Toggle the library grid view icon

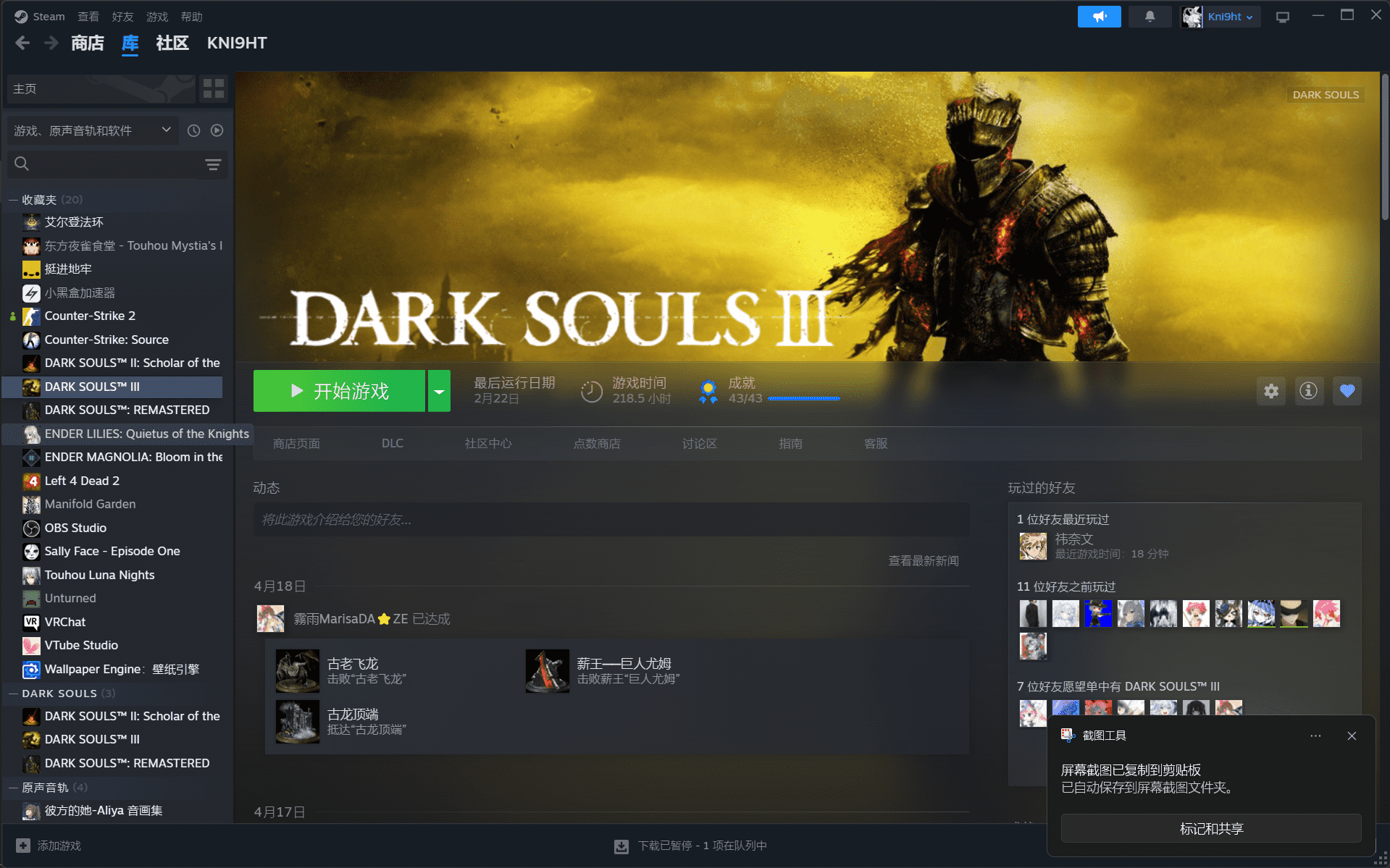213,89
